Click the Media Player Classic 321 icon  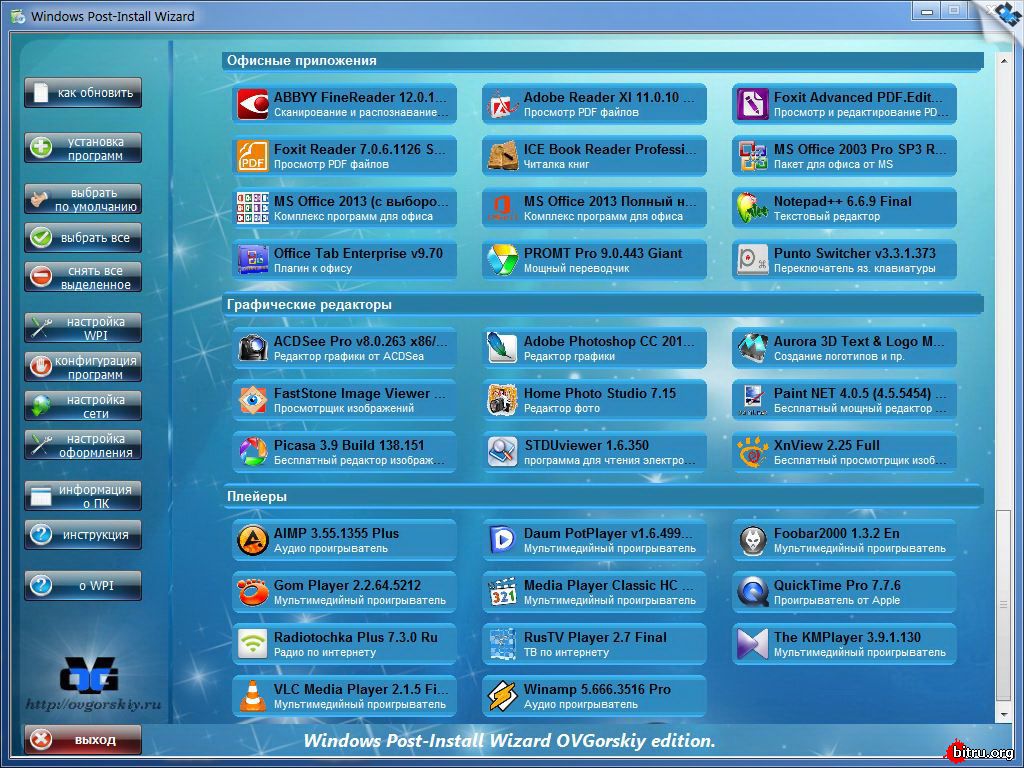pos(502,592)
